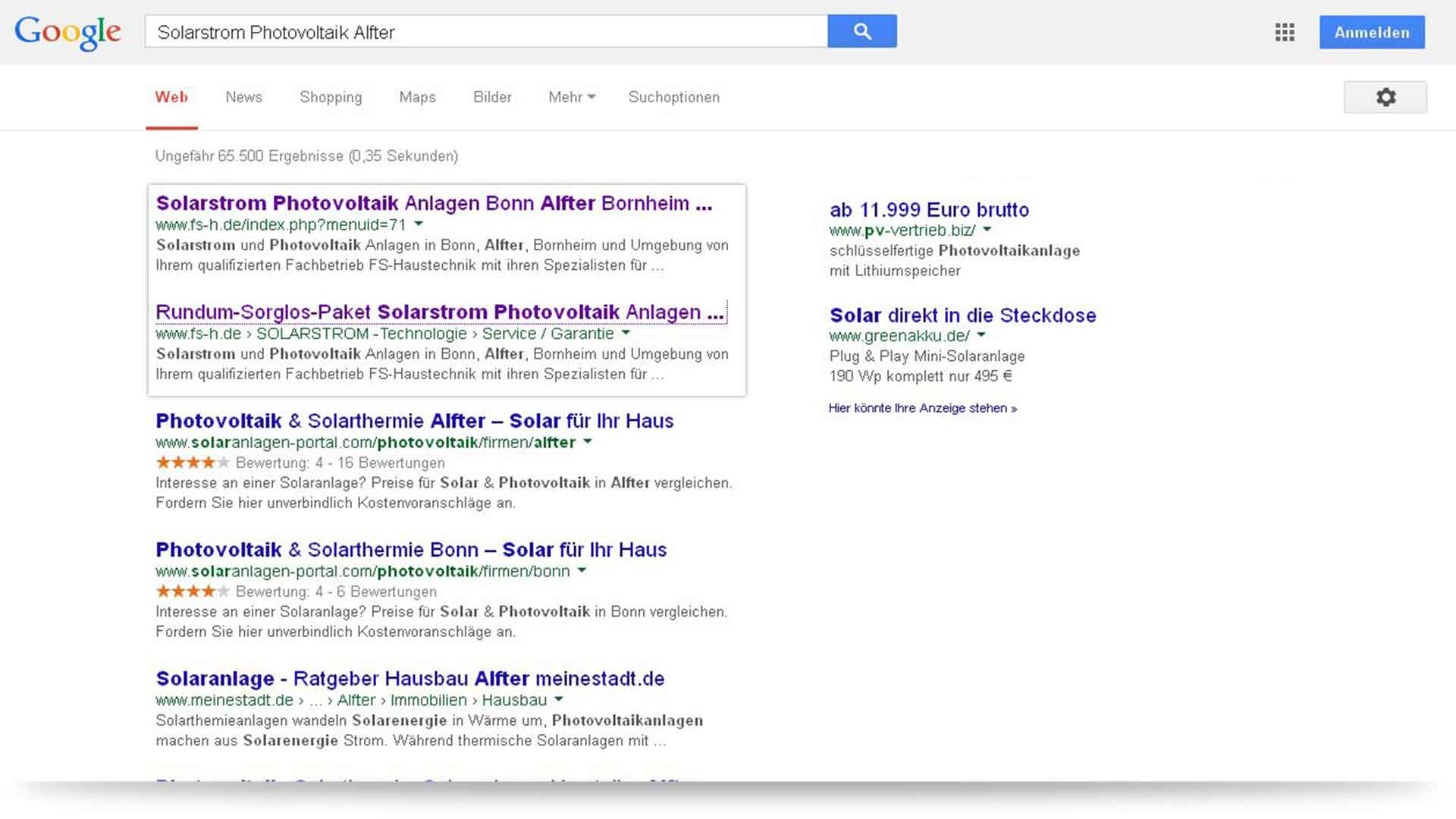Switch to the Bilder tab

coord(492,97)
